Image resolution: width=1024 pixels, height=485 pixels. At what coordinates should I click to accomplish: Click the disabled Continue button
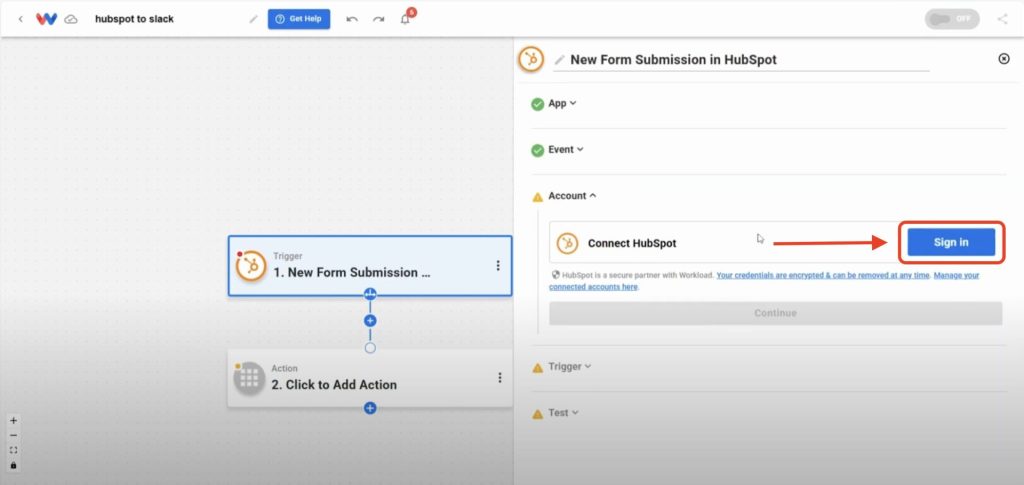(x=775, y=313)
